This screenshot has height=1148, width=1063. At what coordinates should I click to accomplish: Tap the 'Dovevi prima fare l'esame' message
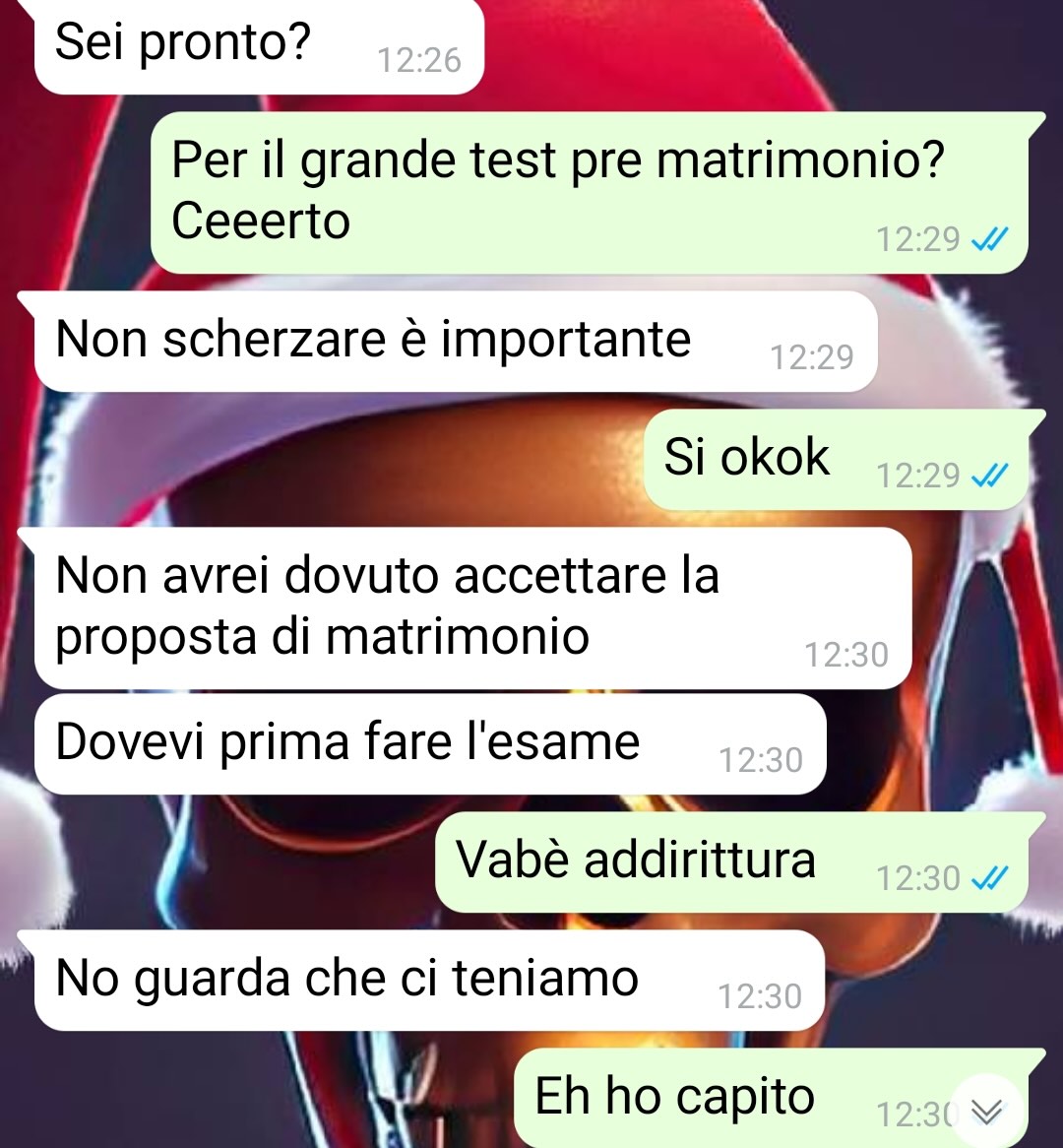(x=430, y=744)
